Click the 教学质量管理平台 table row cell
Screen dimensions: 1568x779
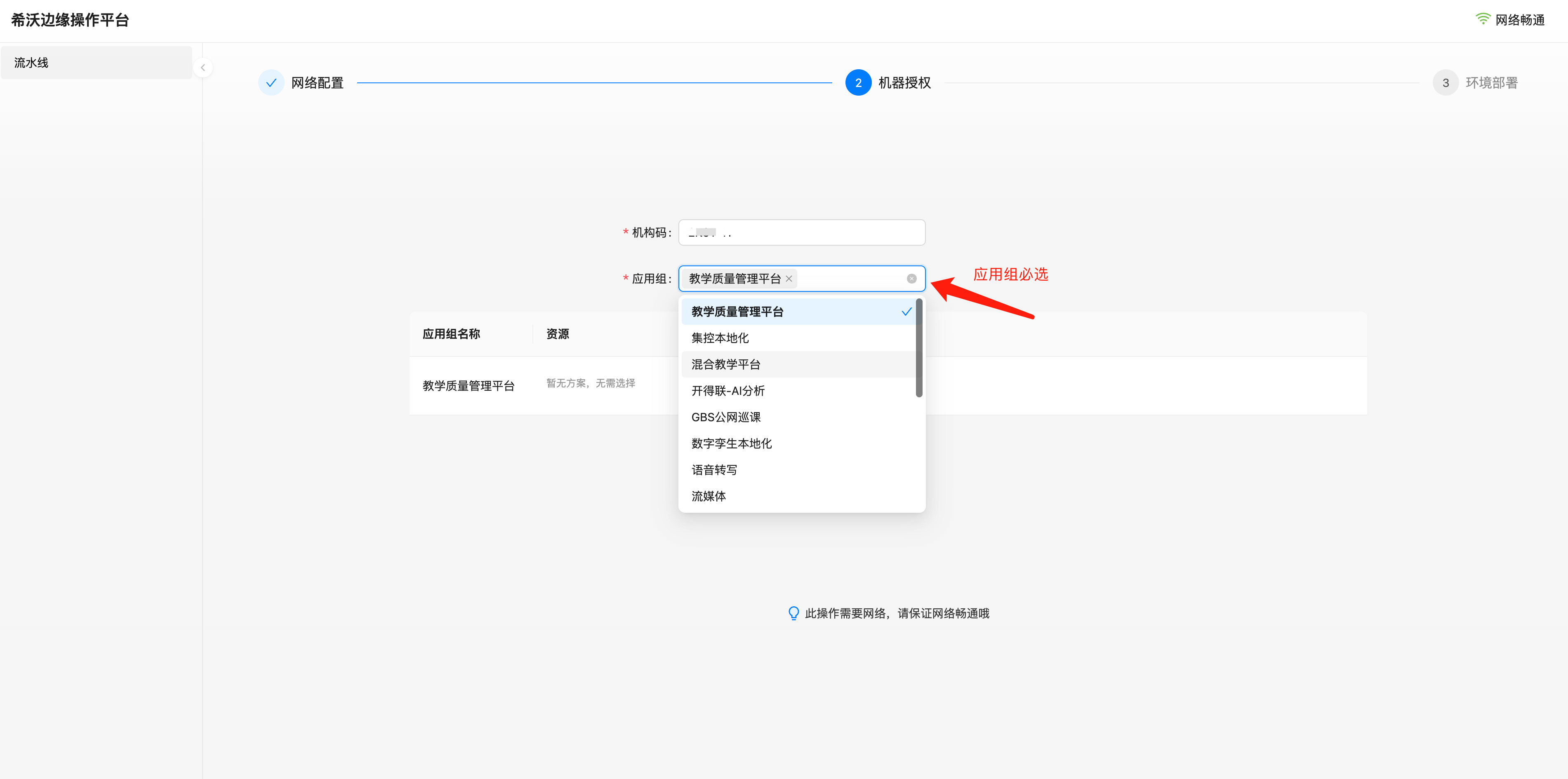tap(469, 385)
